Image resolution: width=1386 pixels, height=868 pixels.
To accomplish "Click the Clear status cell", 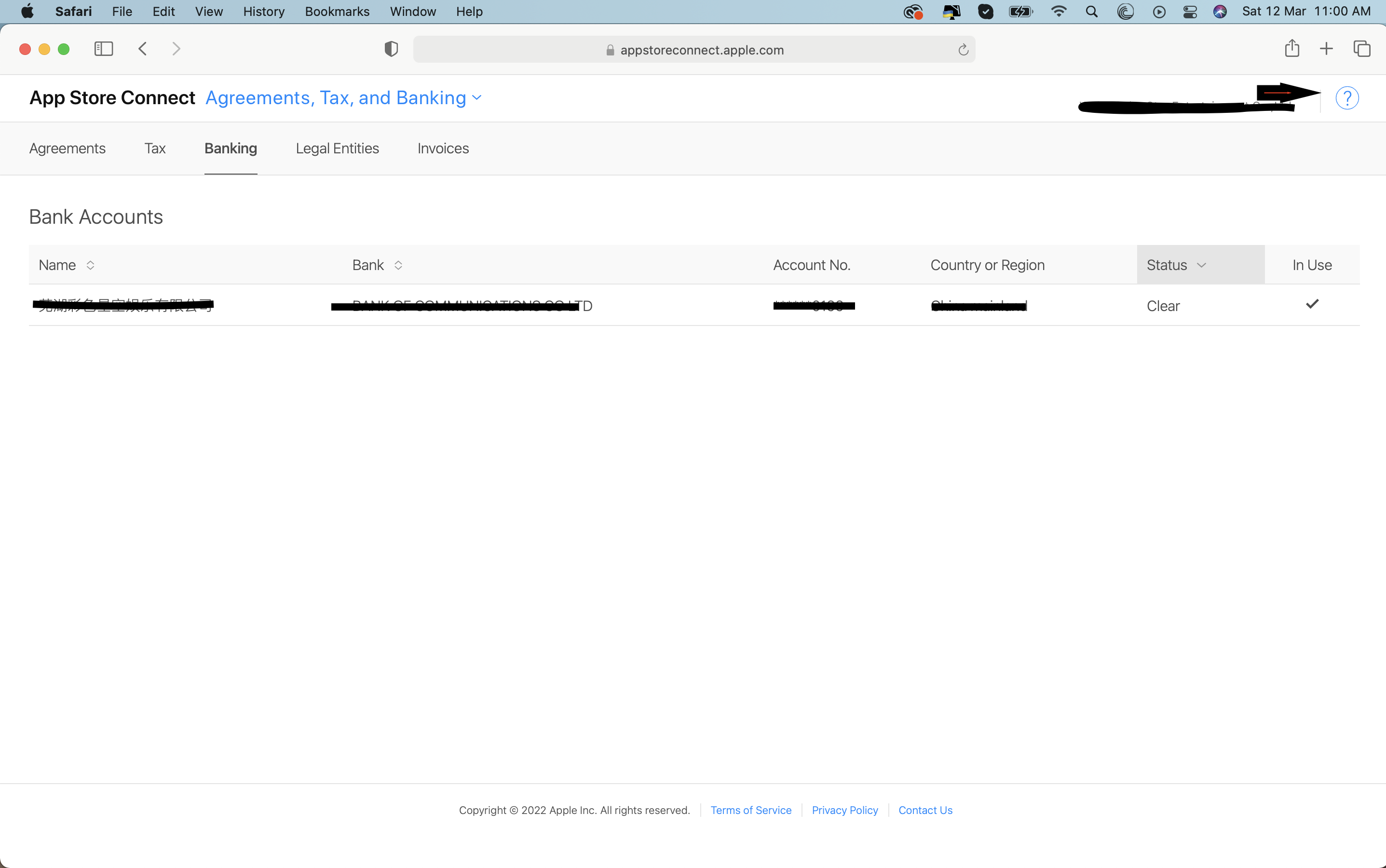I will (1163, 306).
